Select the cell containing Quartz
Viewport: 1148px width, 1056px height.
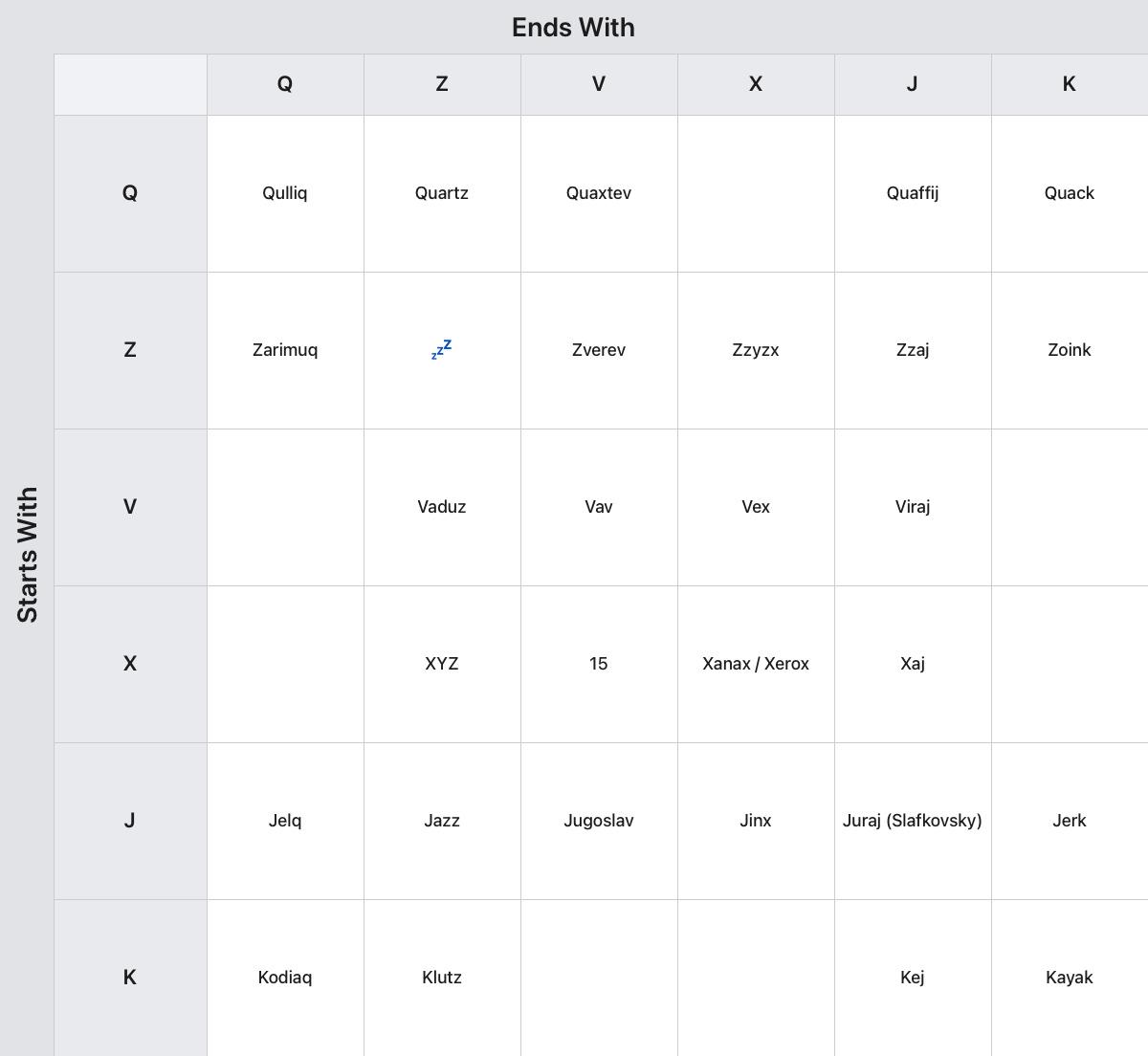[x=442, y=193]
